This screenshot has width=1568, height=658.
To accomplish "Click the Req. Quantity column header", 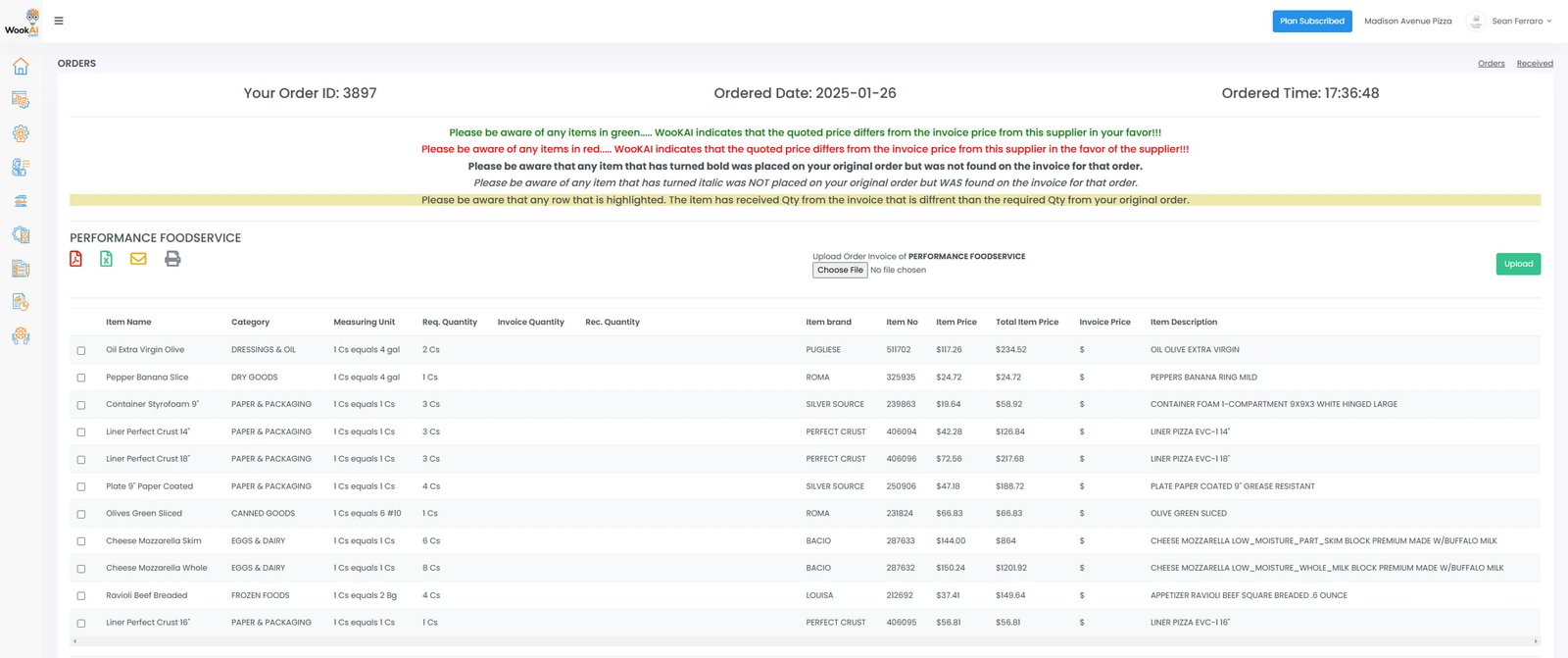I will point(450,322).
